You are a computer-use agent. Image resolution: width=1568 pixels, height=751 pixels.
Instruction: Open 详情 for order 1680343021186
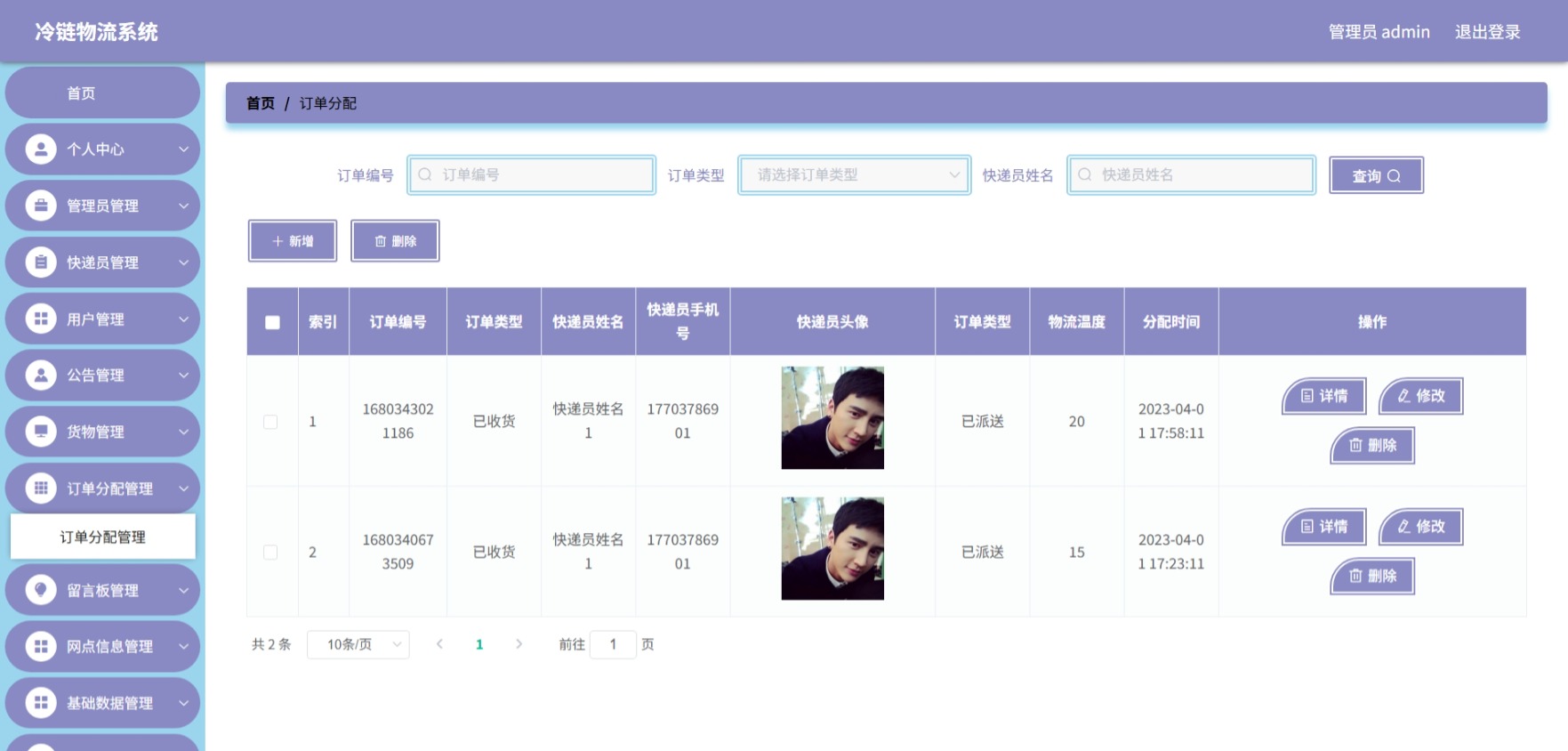[1324, 396]
